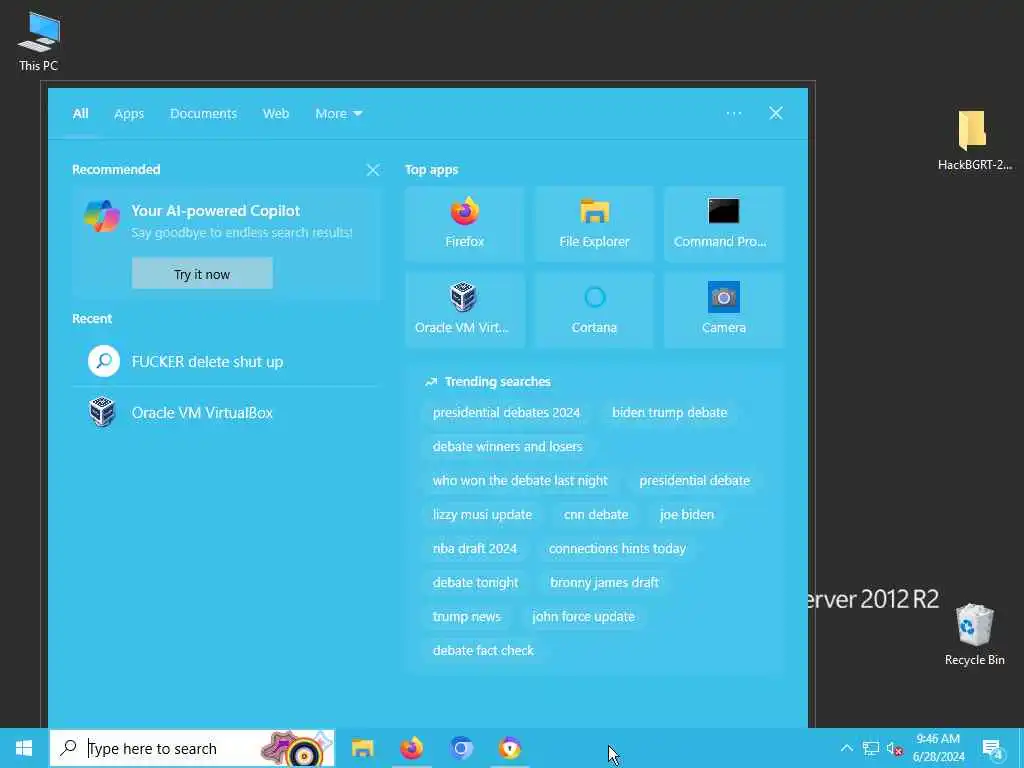Click the muted volume tray icon
This screenshot has height=768, width=1024.
pyautogui.click(x=895, y=748)
